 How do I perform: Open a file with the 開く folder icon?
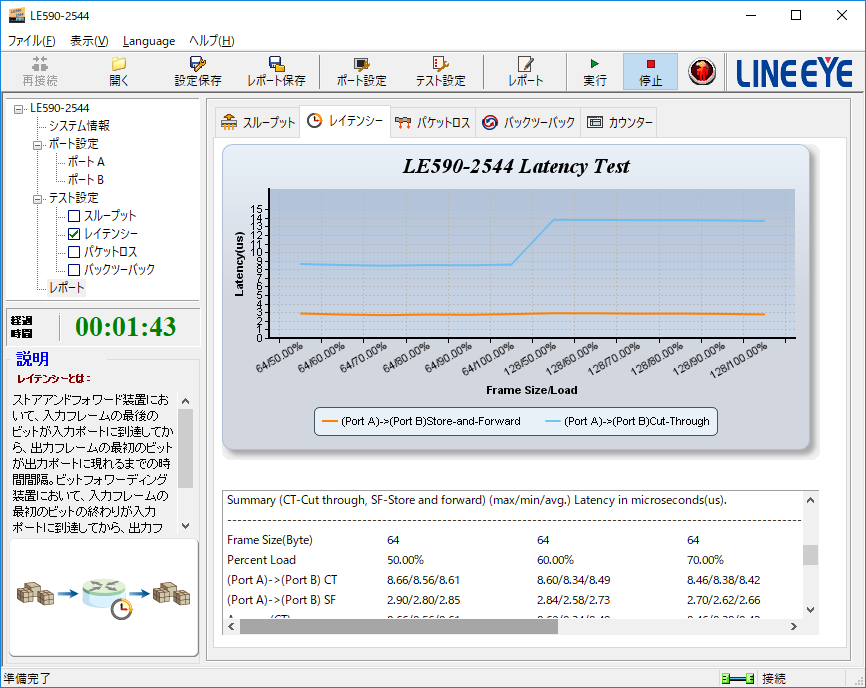click(x=119, y=72)
